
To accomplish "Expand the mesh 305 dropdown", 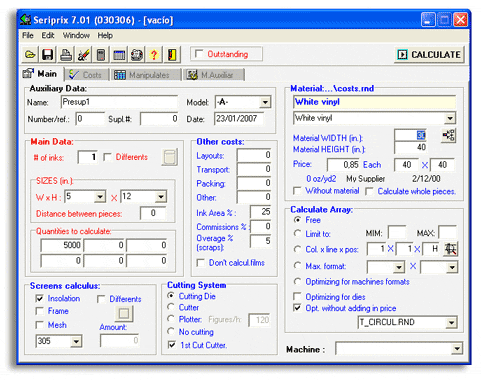I will click(x=76, y=341).
